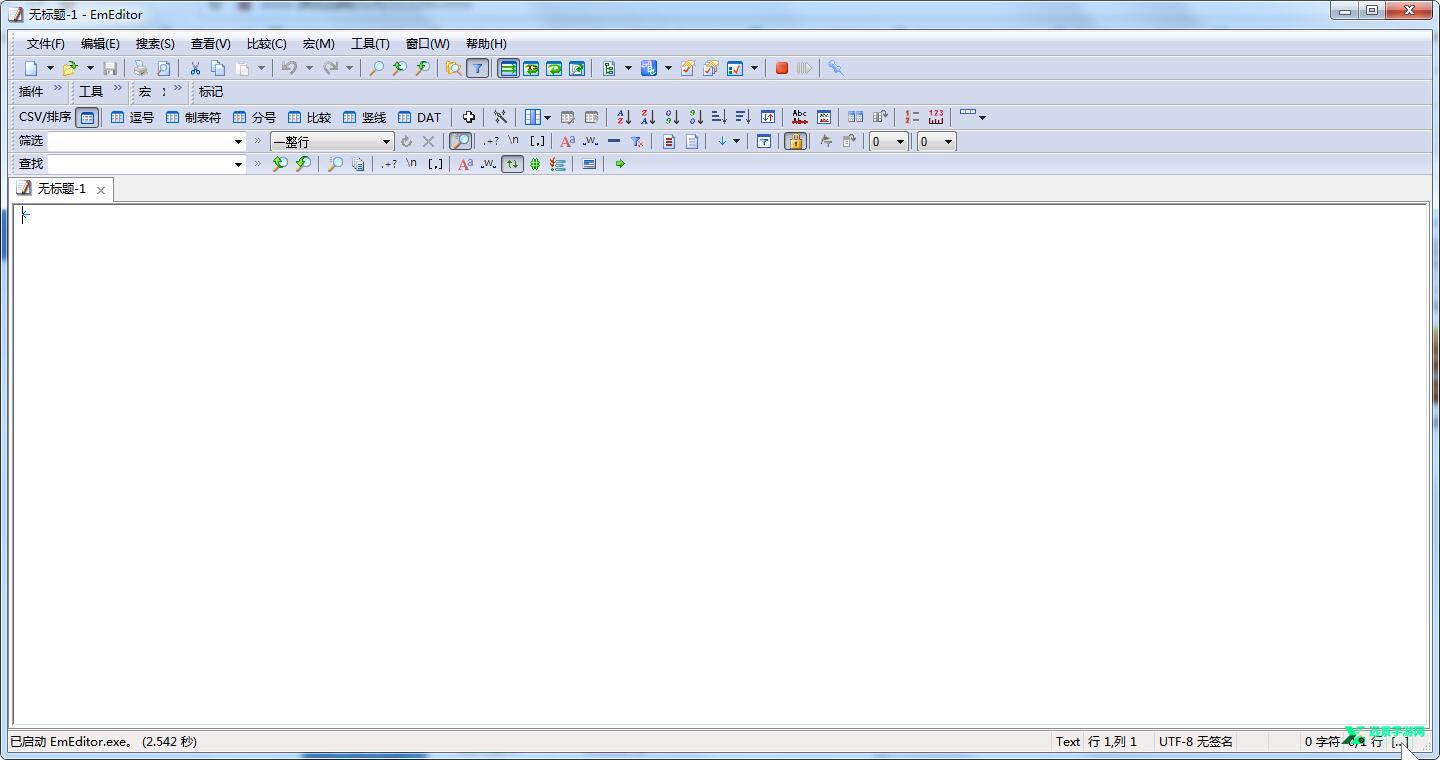Toggle whole-word matching in the find bar

click(488, 164)
